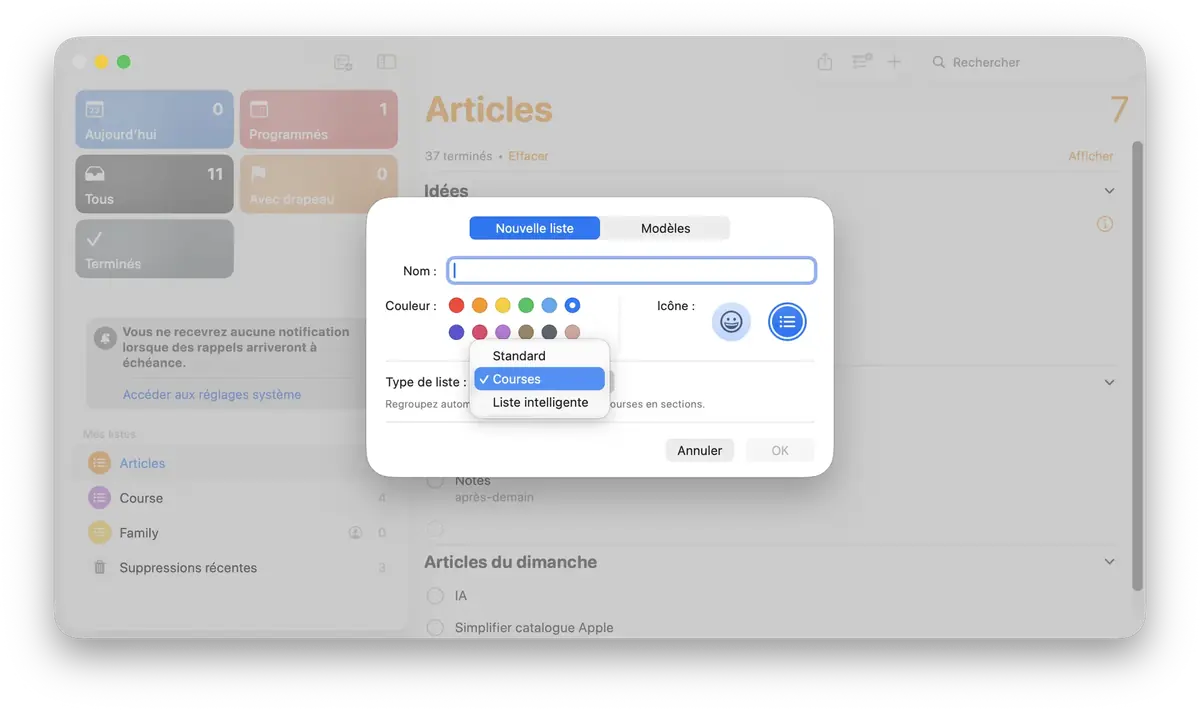Click the info icon beside Idées section

(1105, 225)
